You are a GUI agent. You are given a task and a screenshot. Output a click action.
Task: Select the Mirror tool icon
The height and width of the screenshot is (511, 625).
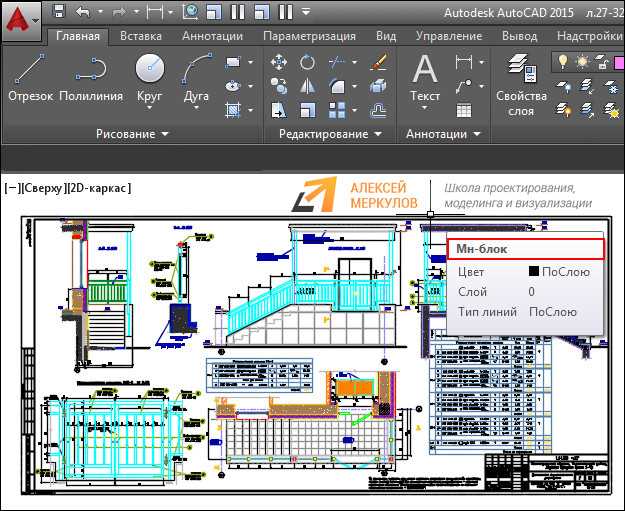coord(307,86)
